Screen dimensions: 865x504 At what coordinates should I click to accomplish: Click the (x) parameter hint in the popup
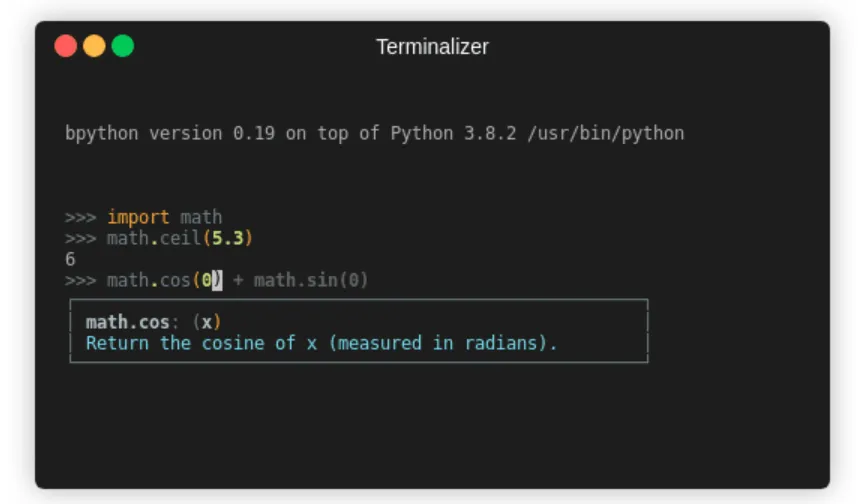click(207, 322)
